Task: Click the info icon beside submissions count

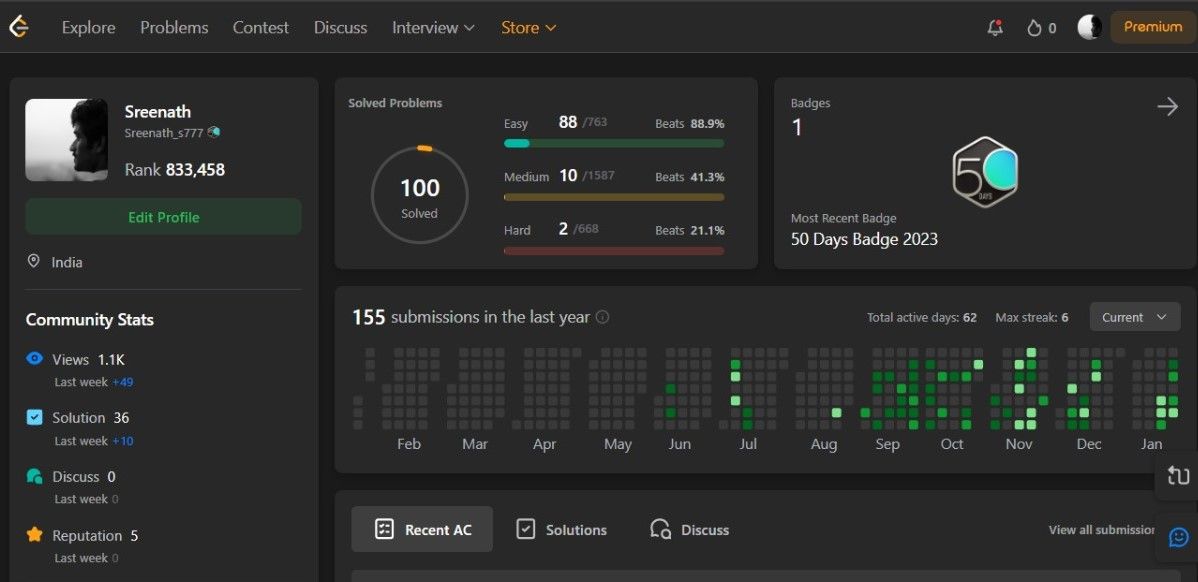Action: pos(602,317)
